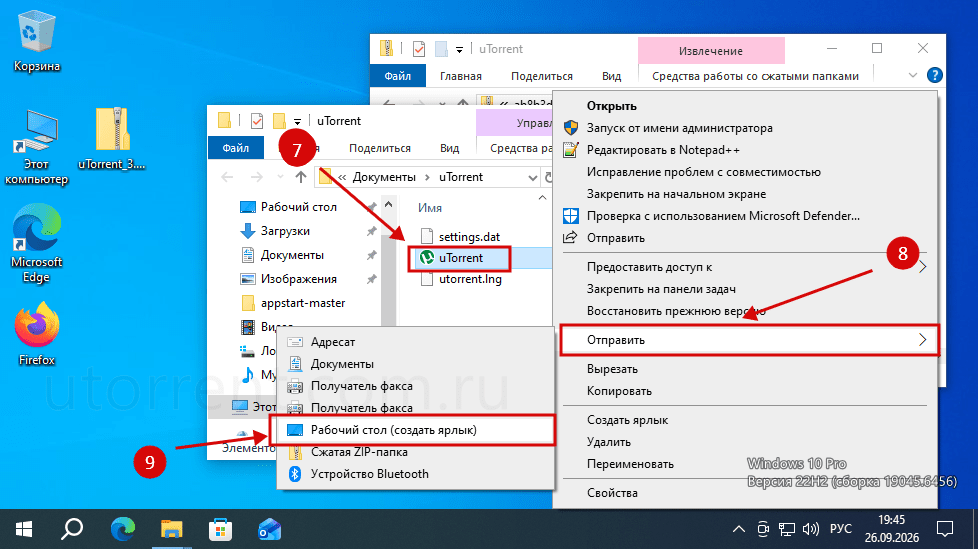Switch the РУС input language indicator
This screenshot has height=549, width=978.
[840, 529]
